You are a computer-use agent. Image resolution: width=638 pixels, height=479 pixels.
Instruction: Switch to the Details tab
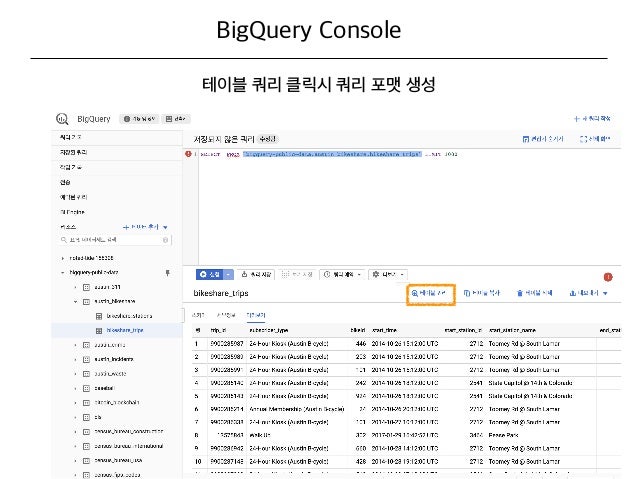point(226,315)
